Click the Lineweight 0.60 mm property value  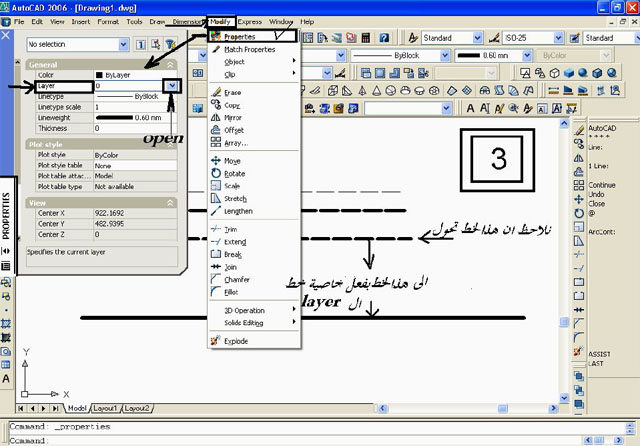(135, 118)
